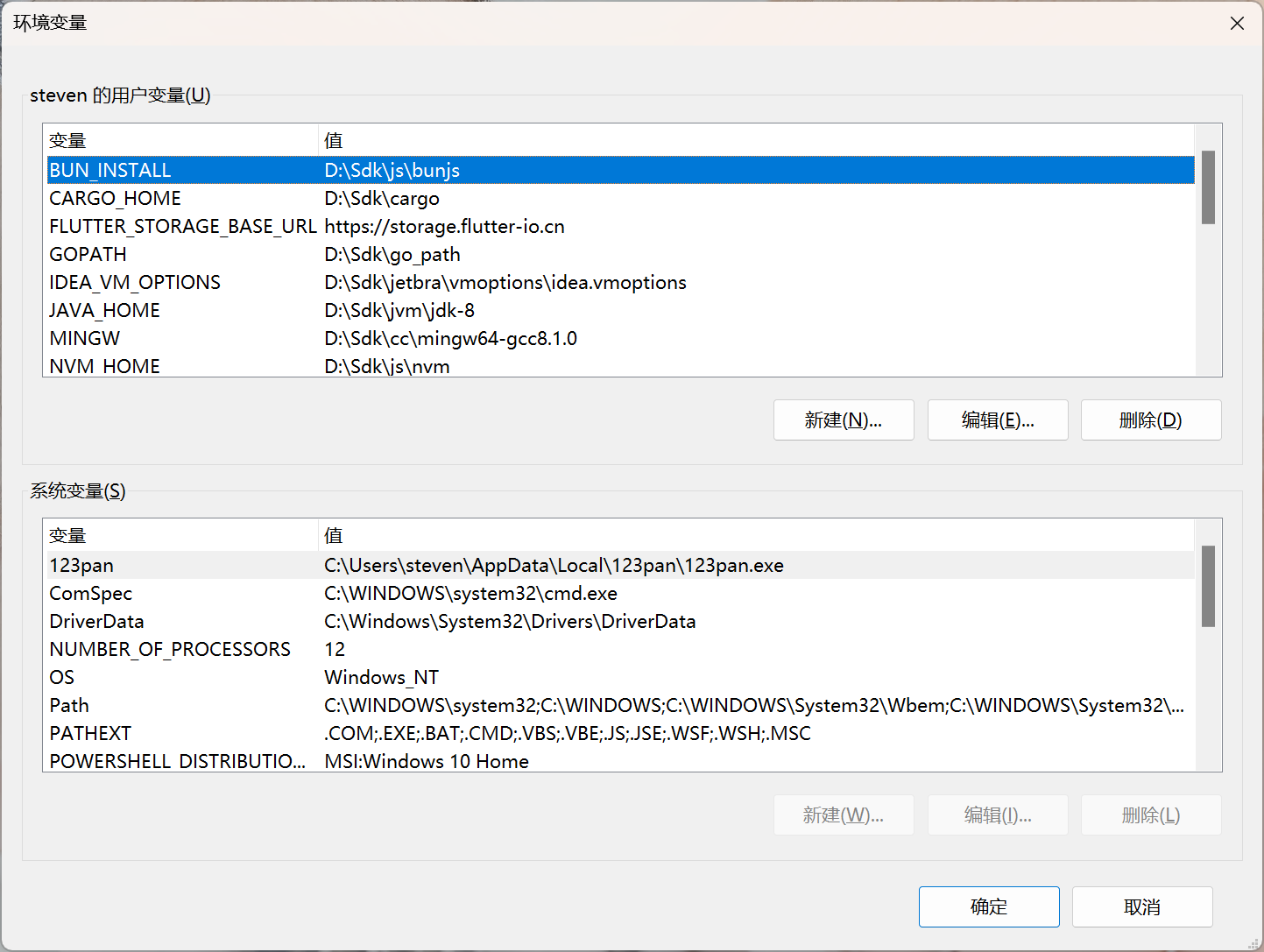1264x952 pixels.
Task: Select the ComSpec system variable
Action: point(90,593)
